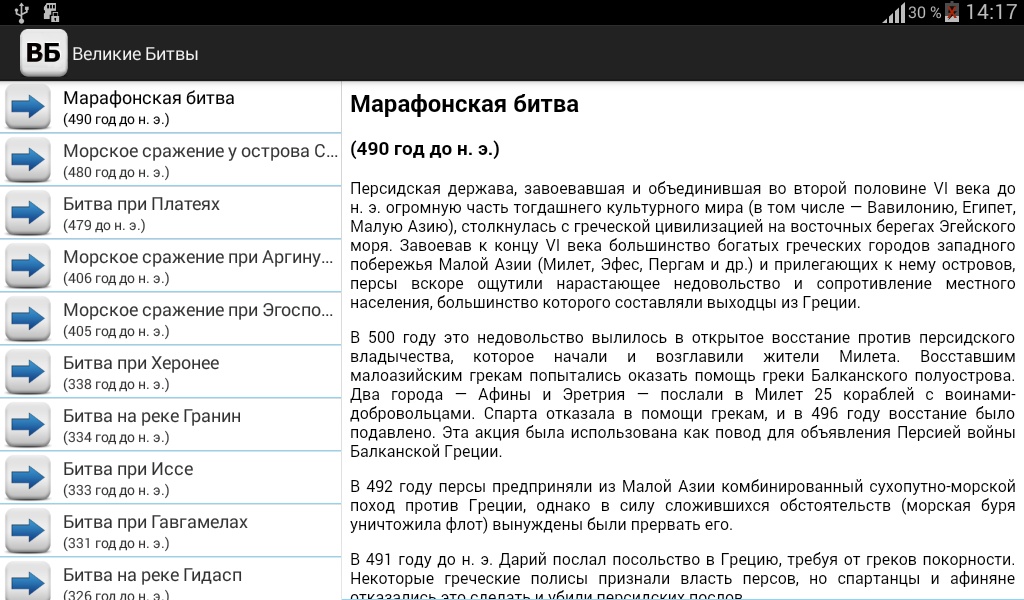Tap the 14:17 clock in status bar
The image size is (1024, 600).
pyautogui.click(x=991, y=12)
